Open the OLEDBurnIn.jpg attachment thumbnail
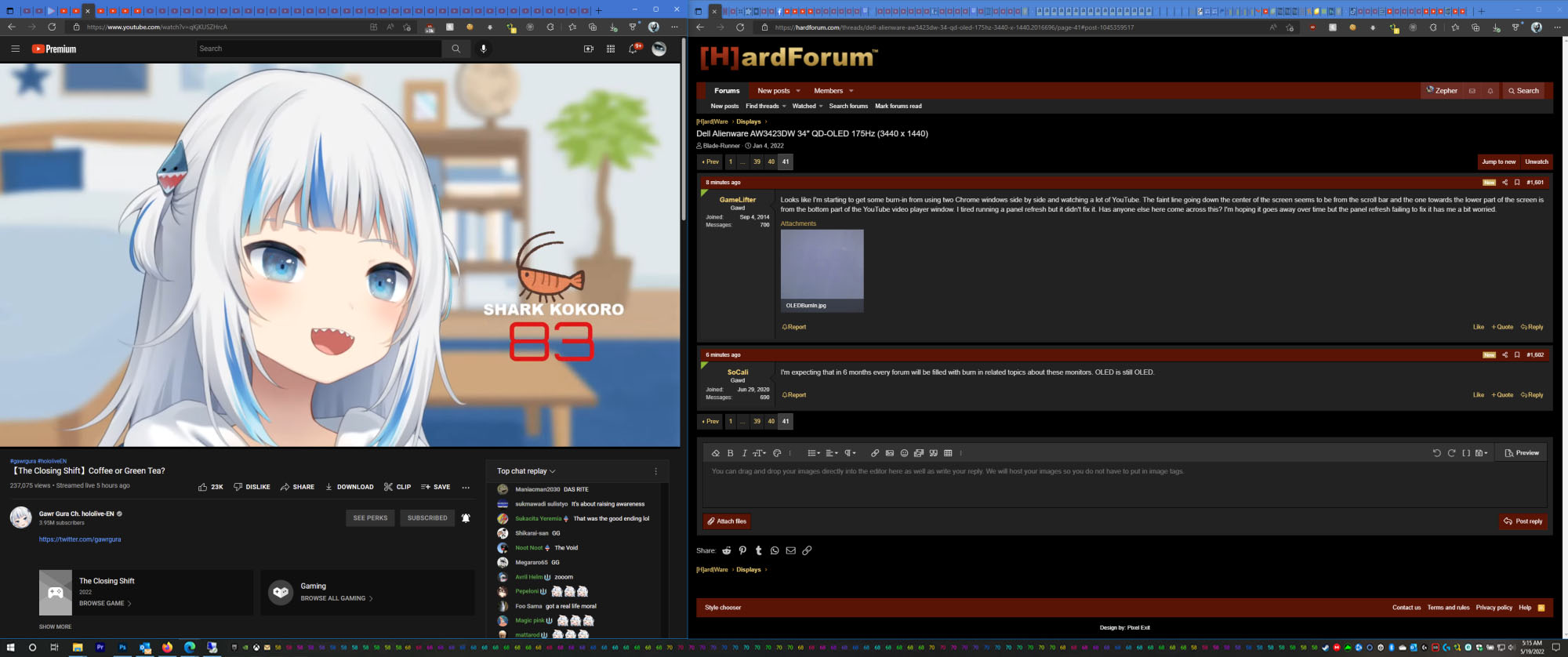 [822, 265]
